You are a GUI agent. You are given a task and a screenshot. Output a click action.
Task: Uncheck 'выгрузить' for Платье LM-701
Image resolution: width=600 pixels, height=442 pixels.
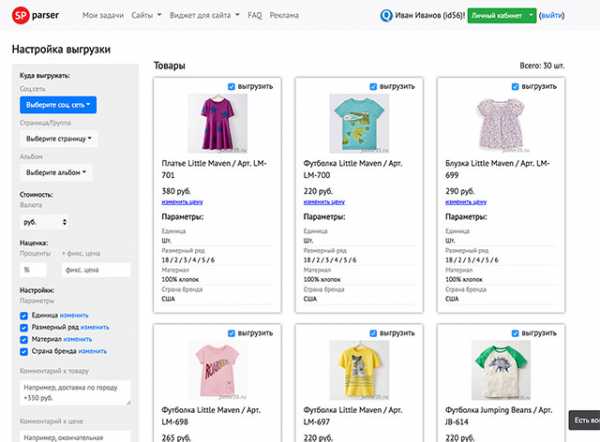(x=232, y=87)
